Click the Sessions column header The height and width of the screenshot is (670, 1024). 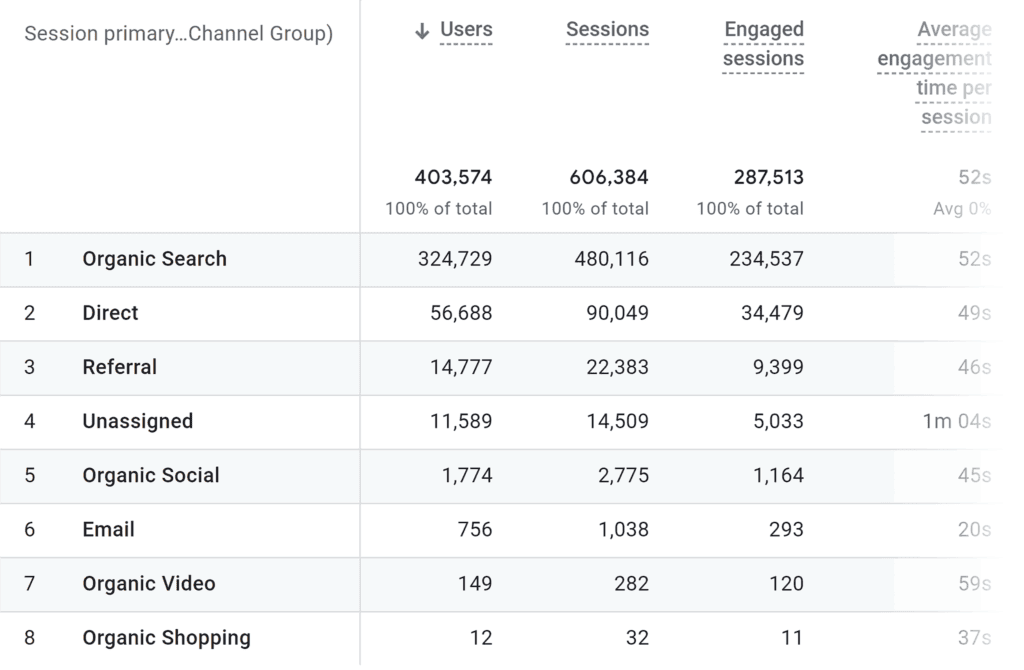pyautogui.click(x=607, y=29)
